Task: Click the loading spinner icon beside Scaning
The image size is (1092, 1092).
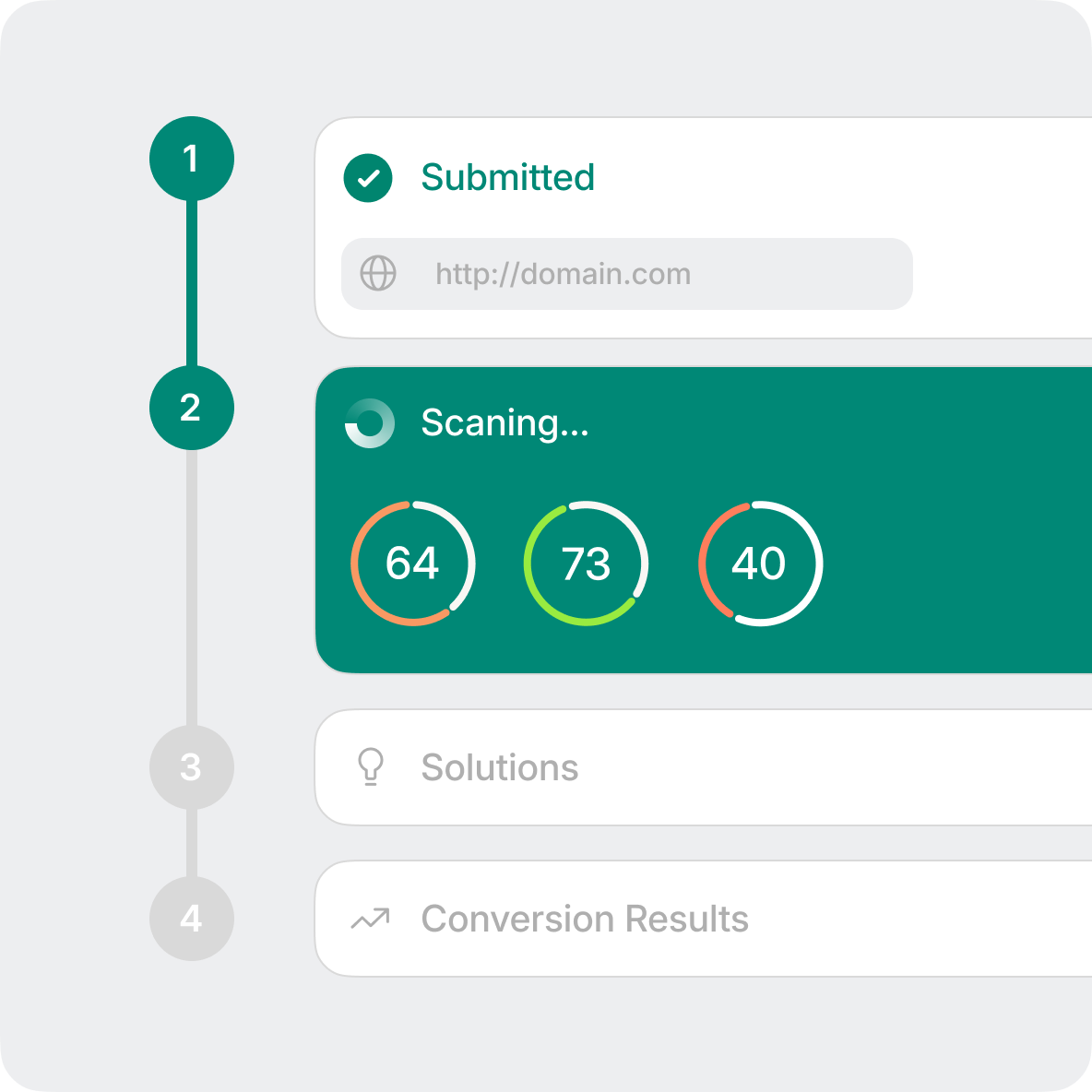Action: 370,423
